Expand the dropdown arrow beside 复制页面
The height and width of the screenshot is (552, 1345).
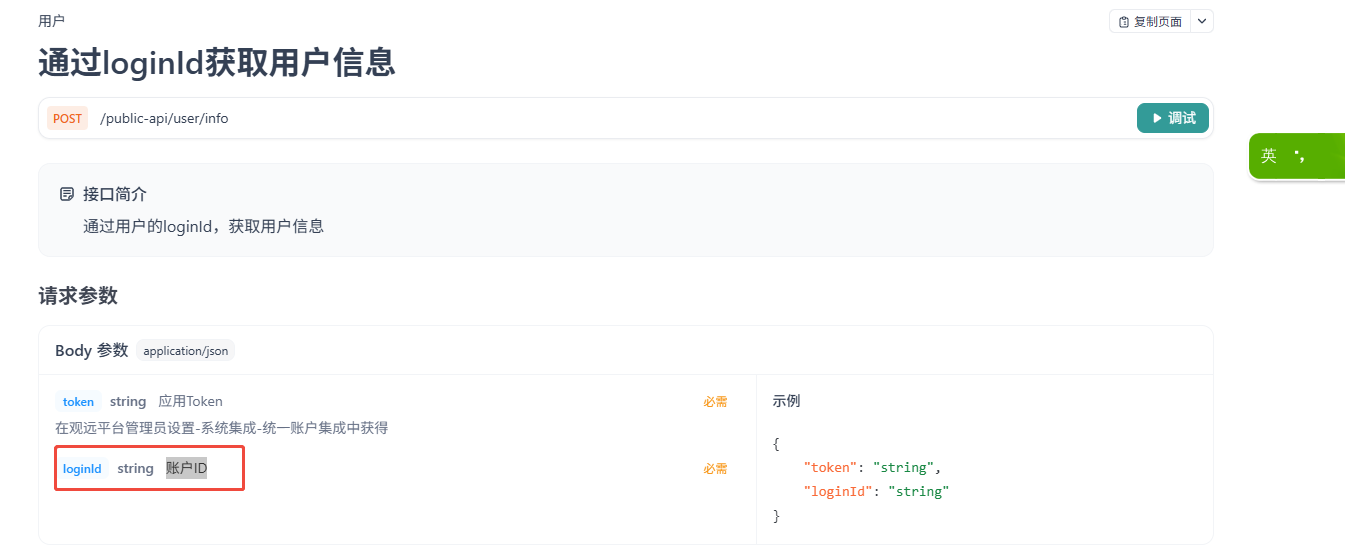pos(1202,21)
